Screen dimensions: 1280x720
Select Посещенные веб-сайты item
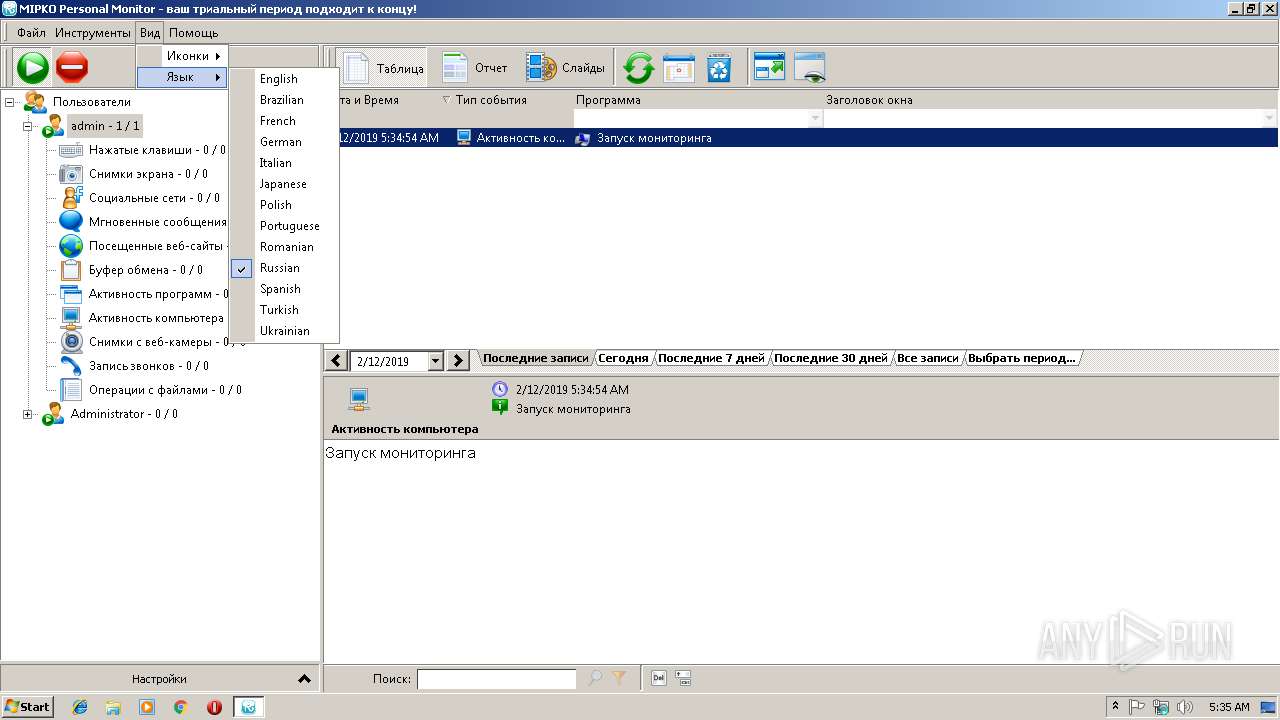(157, 246)
